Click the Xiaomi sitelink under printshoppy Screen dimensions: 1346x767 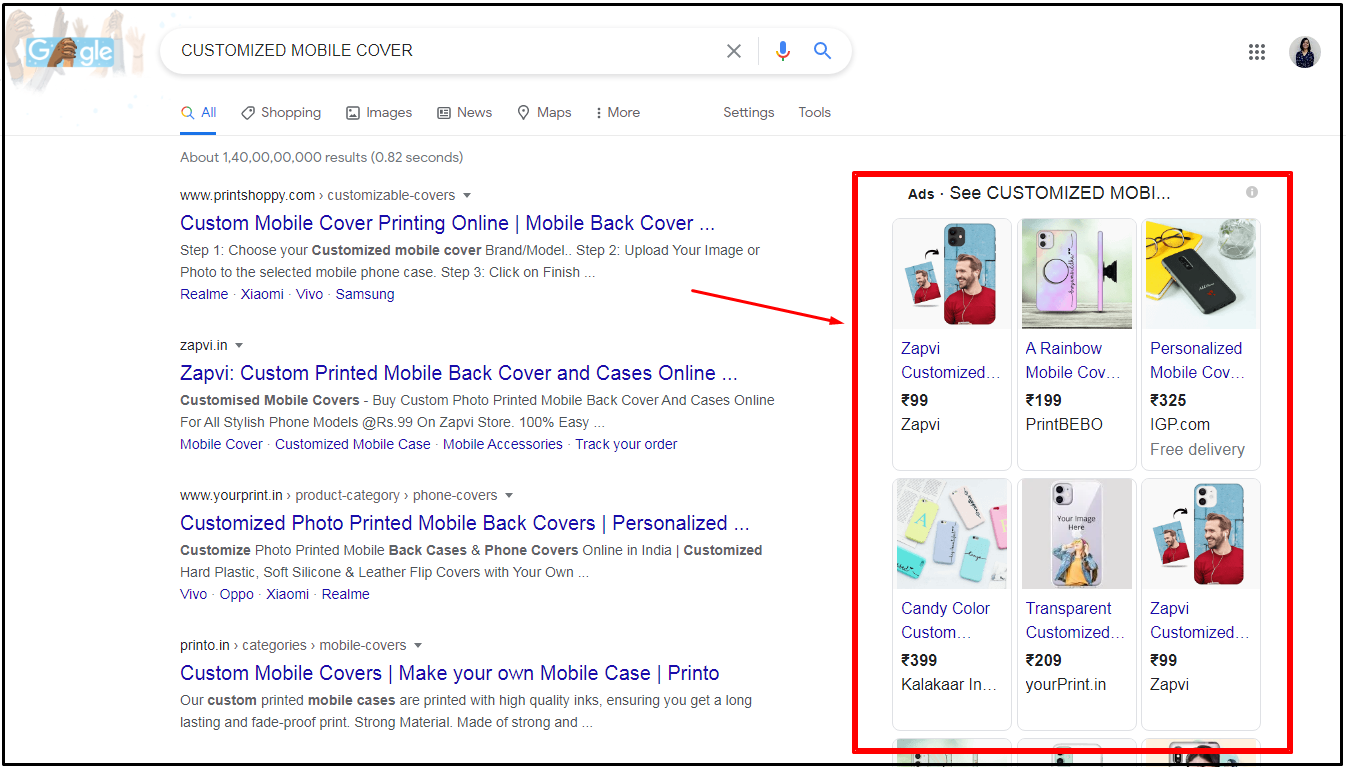[262, 294]
